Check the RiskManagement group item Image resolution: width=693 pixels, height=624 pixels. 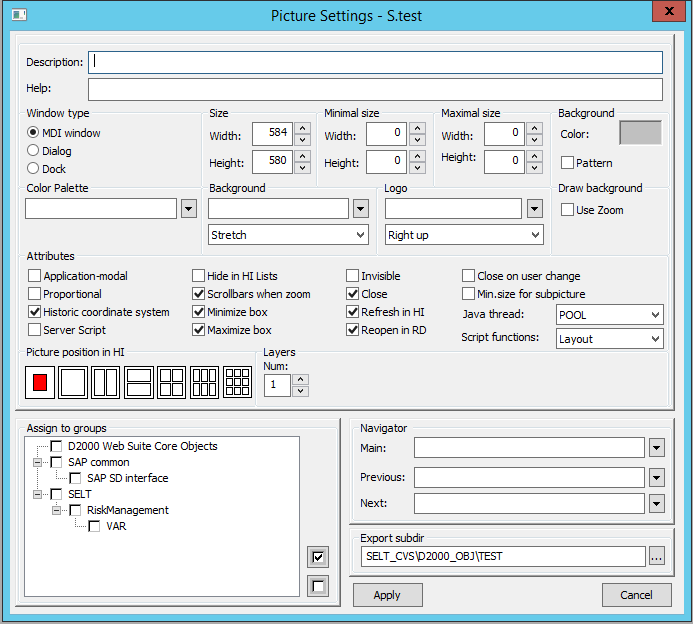75,510
